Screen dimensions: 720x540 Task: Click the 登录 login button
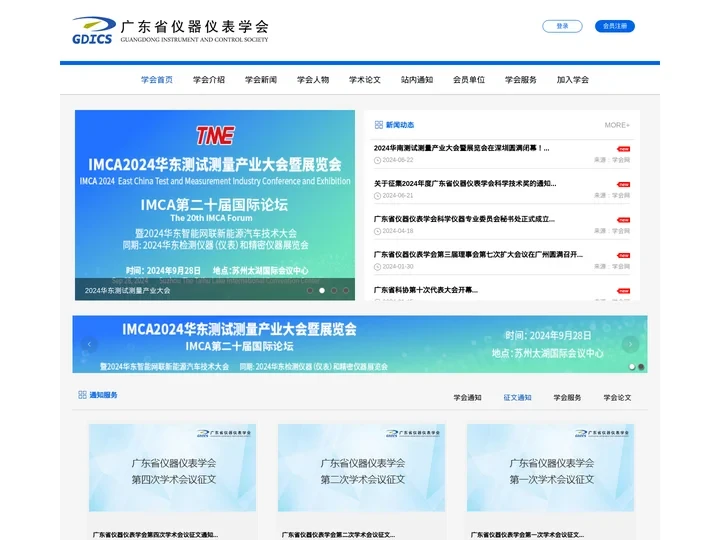tap(562, 26)
